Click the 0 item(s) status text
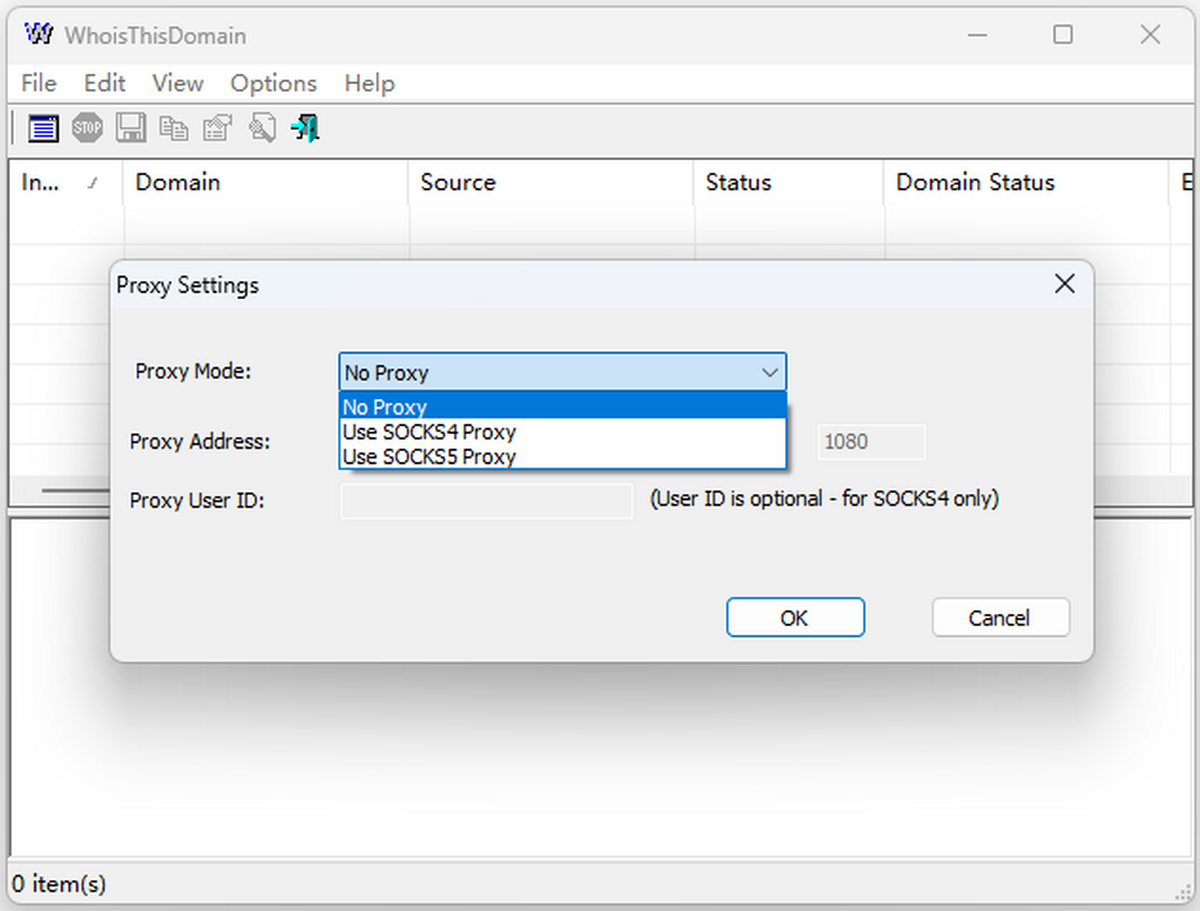This screenshot has width=1200, height=911. pyautogui.click(x=59, y=884)
